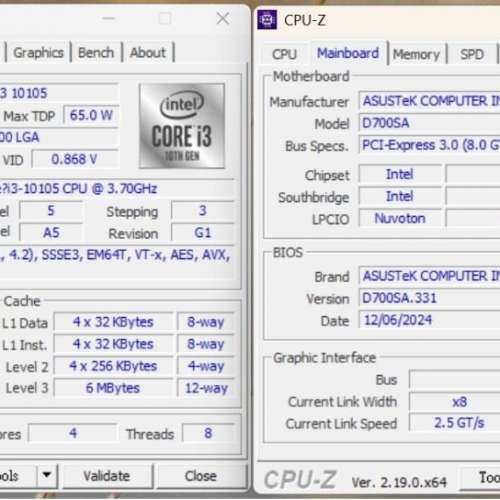Viewport: 500px width, 500px height.
Task: Maximize the left CPU-Z window
Action: (x=165, y=19)
